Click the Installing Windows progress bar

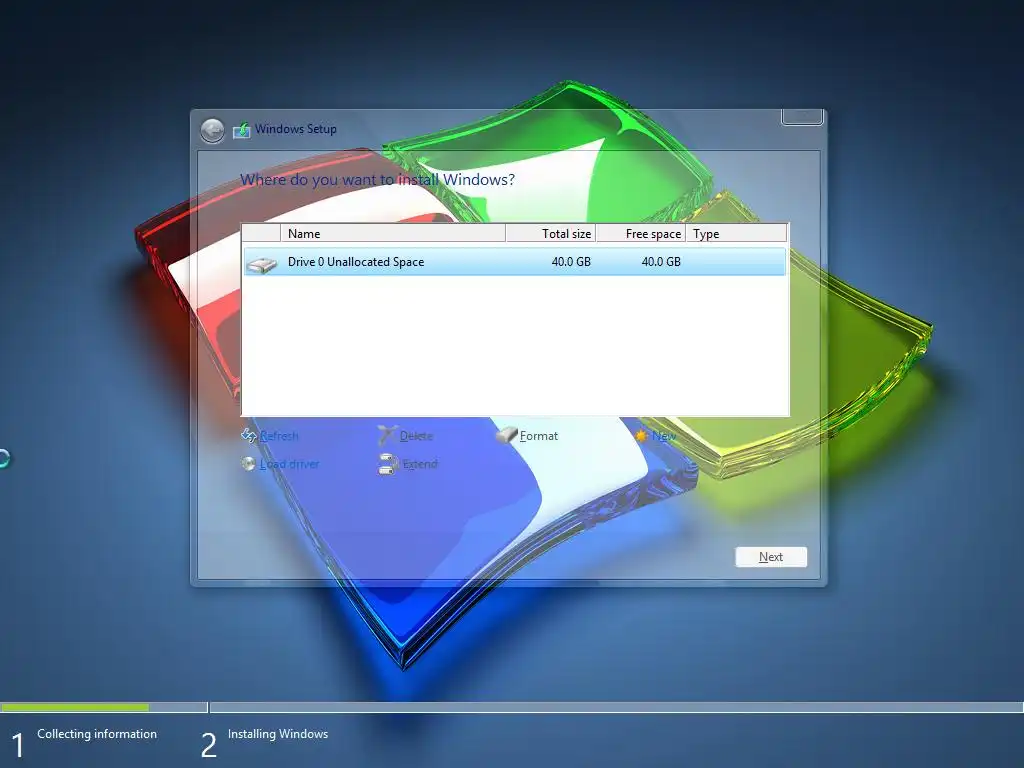pyautogui.click(x=616, y=707)
